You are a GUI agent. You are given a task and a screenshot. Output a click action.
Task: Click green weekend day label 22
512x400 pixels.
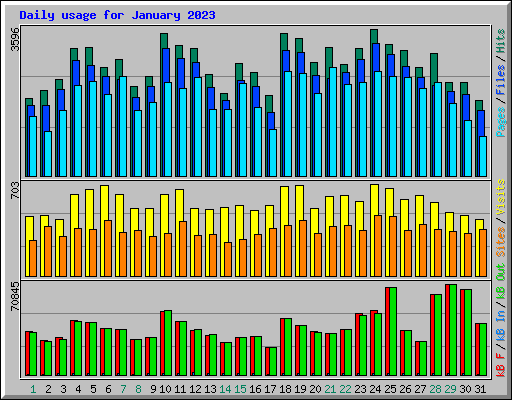tap(345, 389)
